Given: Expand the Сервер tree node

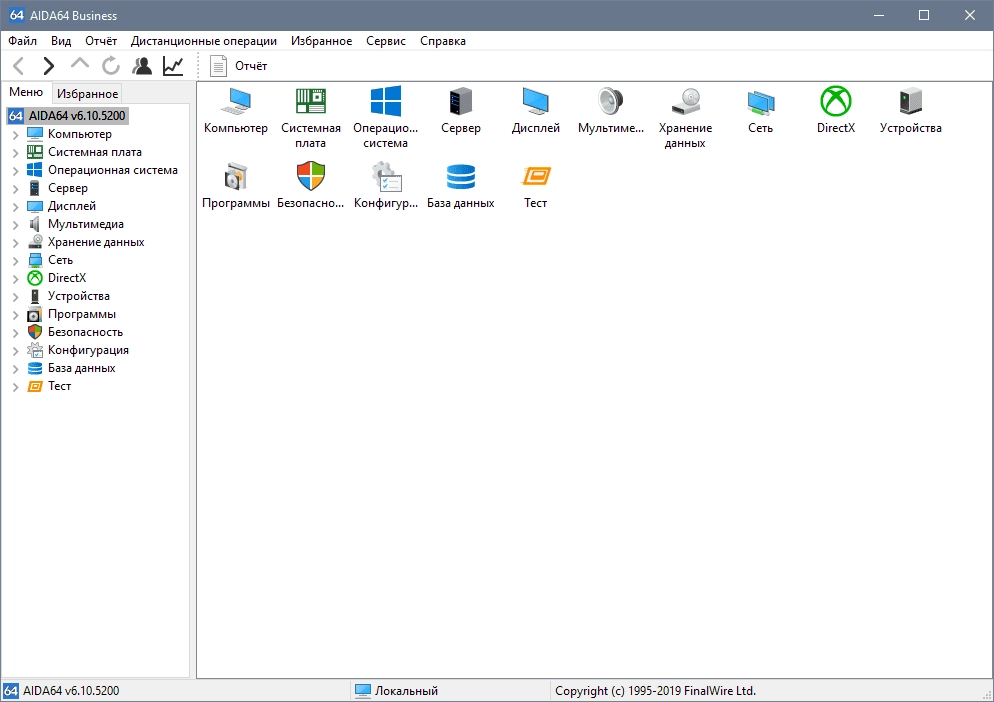Looking at the screenshot, I should click(x=15, y=188).
